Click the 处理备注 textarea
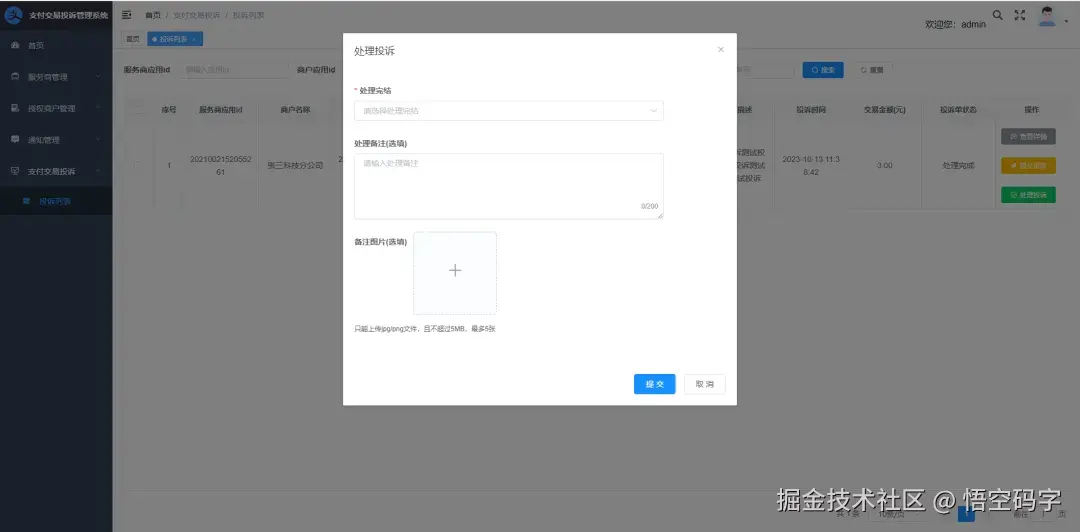 click(x=508, y=186)
